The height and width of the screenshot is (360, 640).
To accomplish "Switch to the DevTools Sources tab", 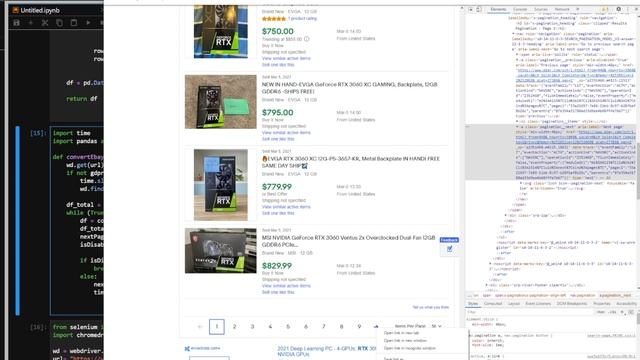I will pos(541,9).
